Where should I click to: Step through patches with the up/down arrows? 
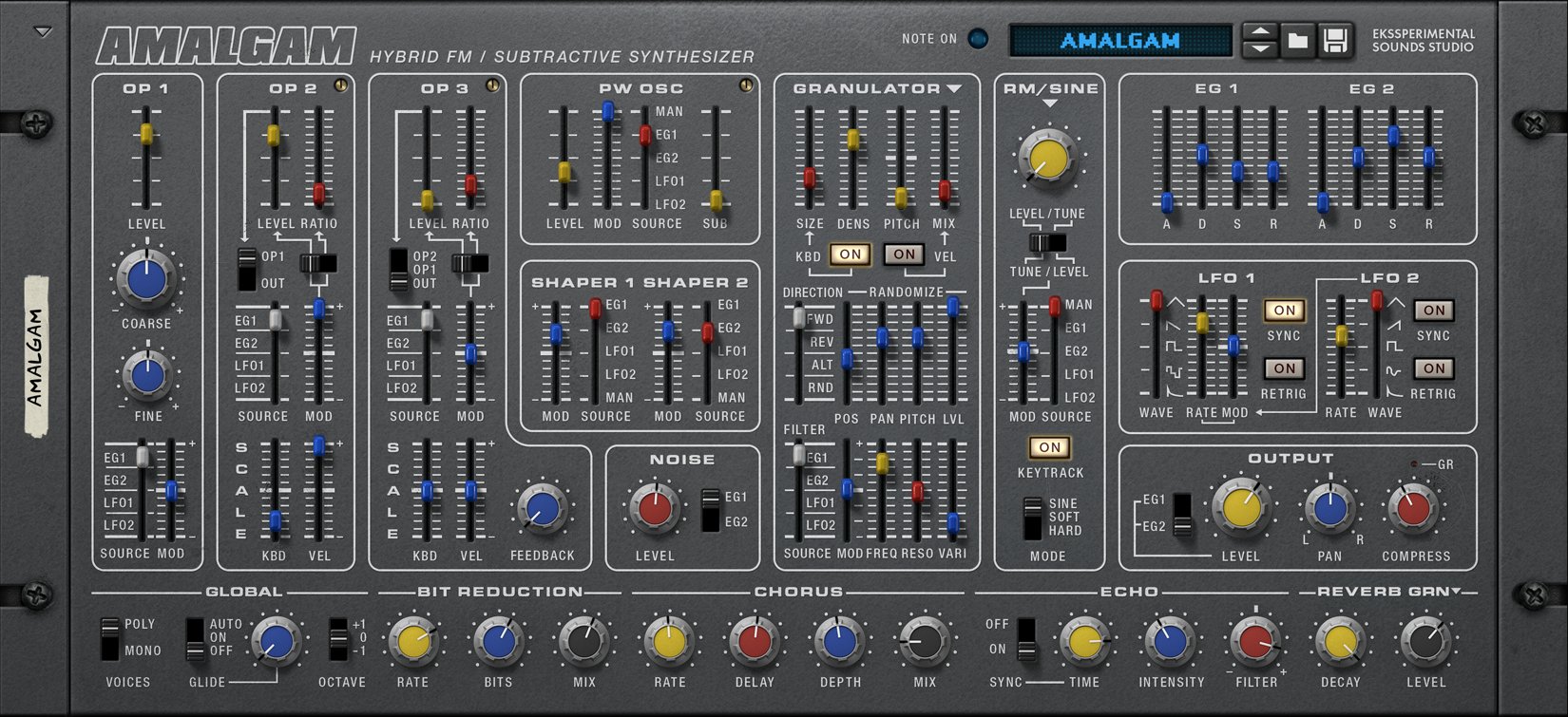click(x=1260, y=41)
